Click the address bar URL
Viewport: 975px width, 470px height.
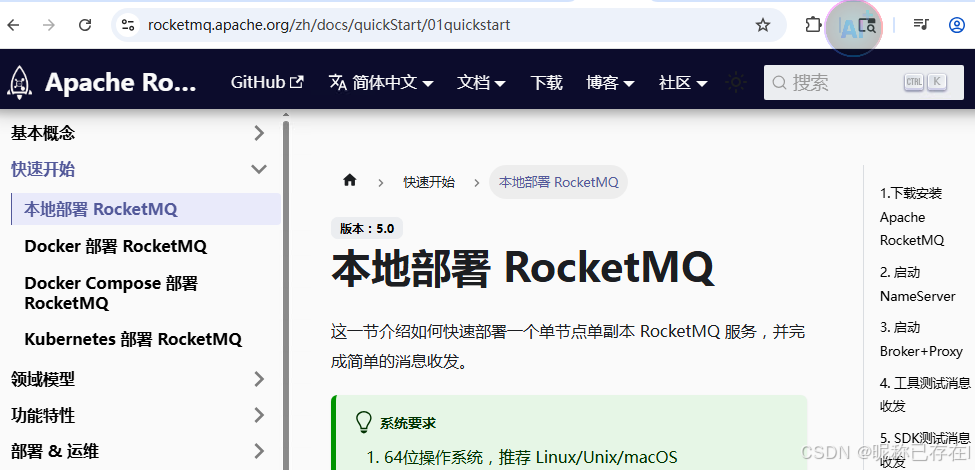(x=328, y=25)
